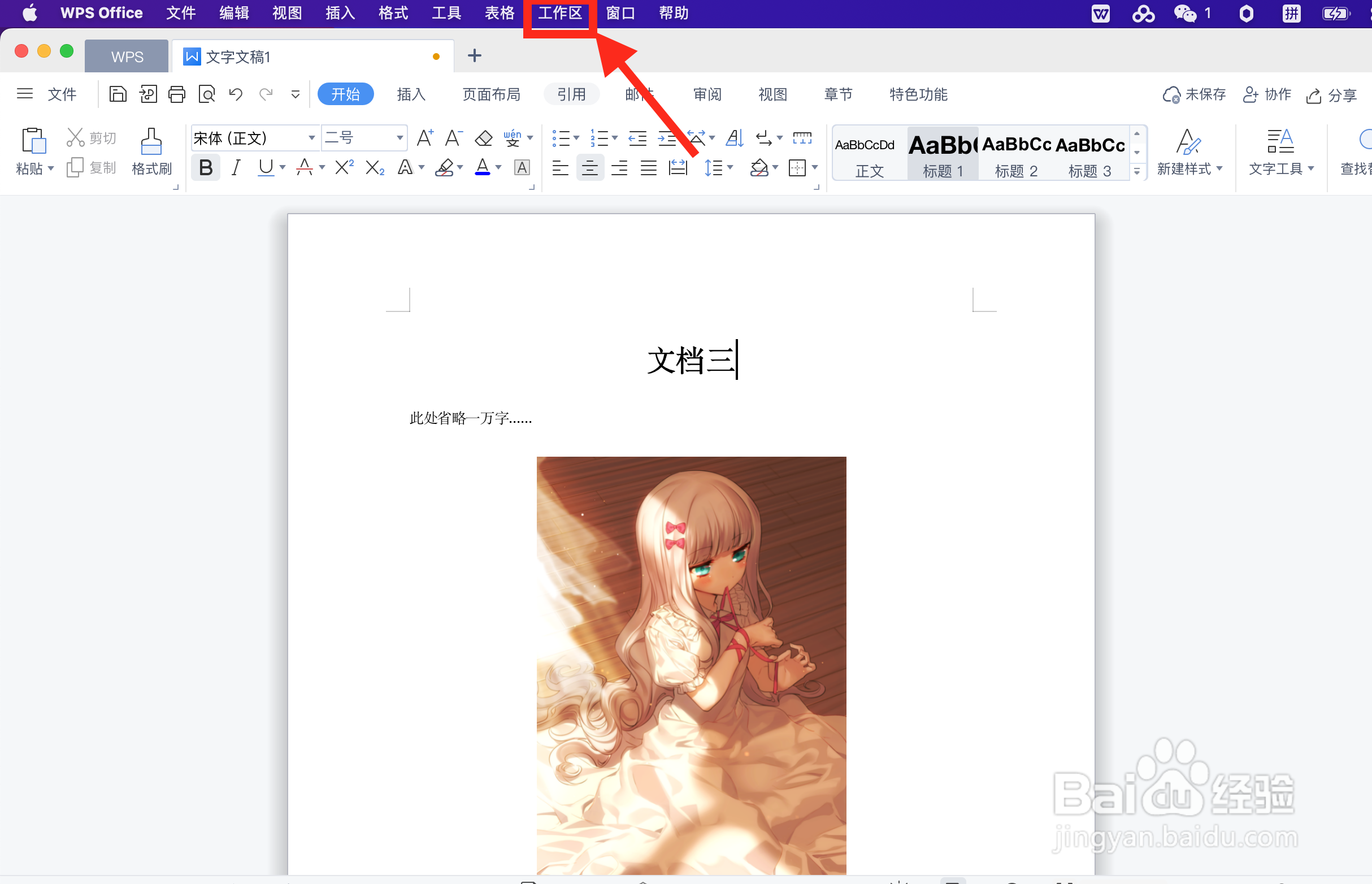Toggle the pinyin input method in menu bar
Image resolution: width=1372 pixels, height=884 pixels.
pos(1292,13)
